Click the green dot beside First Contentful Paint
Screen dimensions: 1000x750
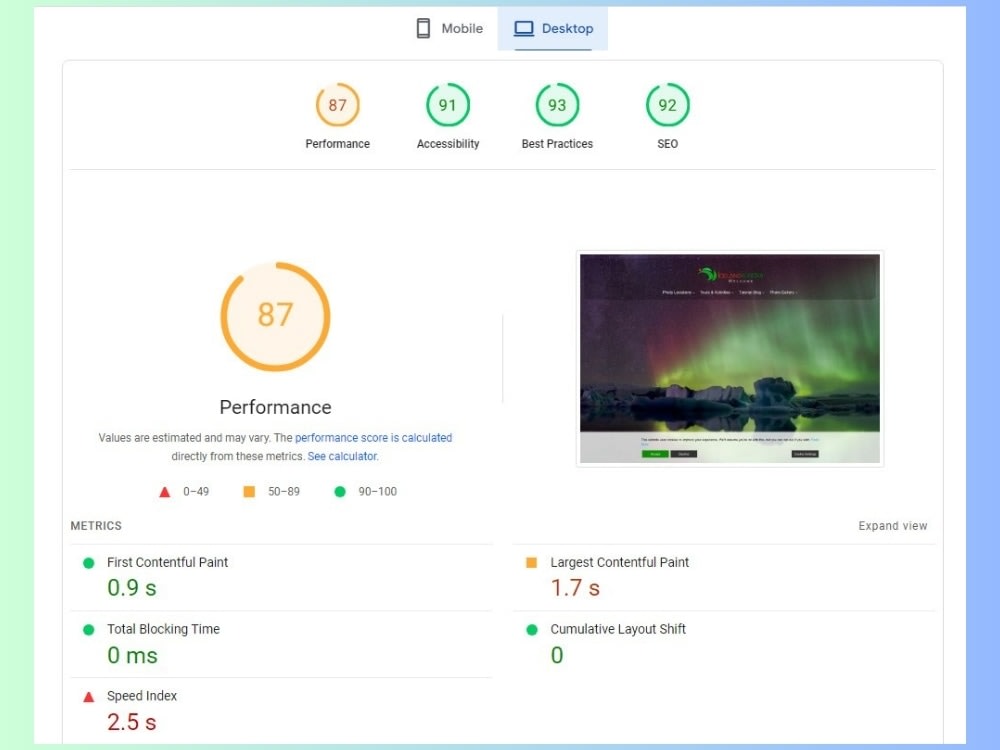pyautogui.click(x=89, y=562)
